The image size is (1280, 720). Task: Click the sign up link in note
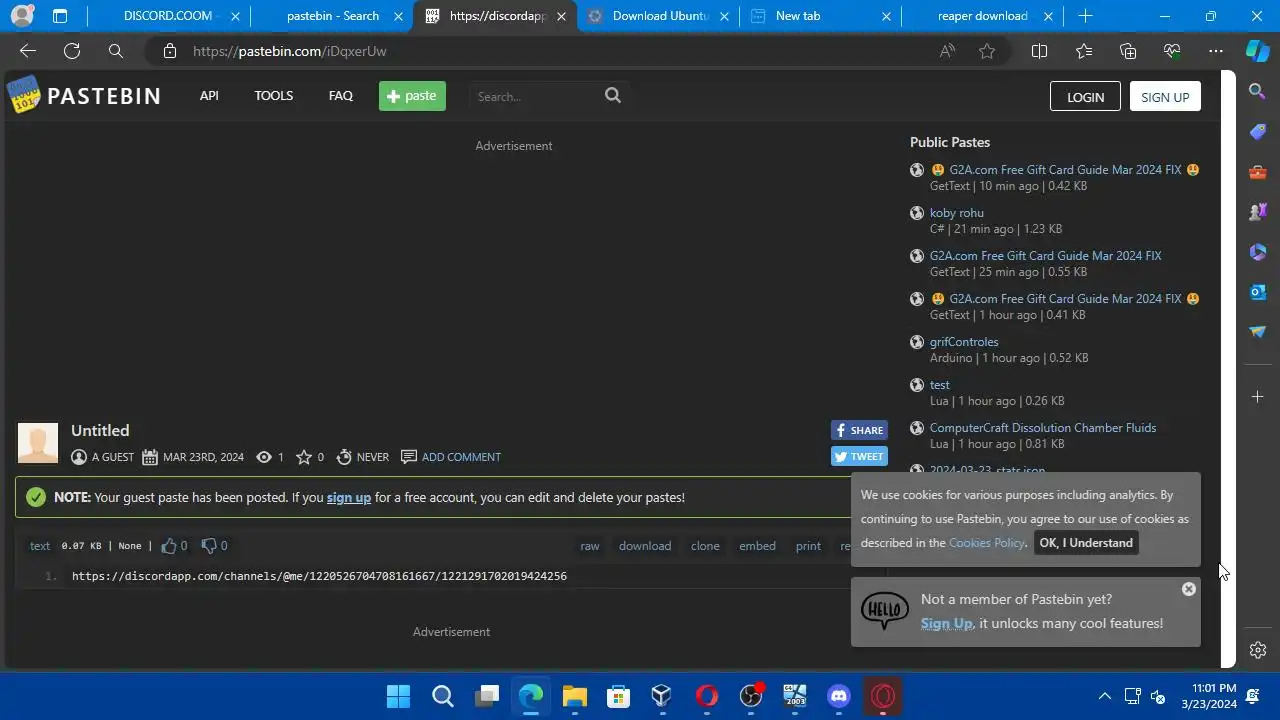point(349,497)
